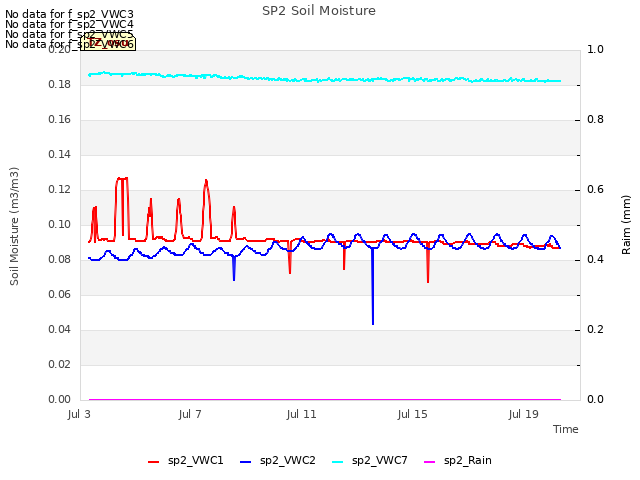Click the 0.10 left axis tick label
The height and width of the screenshot is (480, 640).
60,224
